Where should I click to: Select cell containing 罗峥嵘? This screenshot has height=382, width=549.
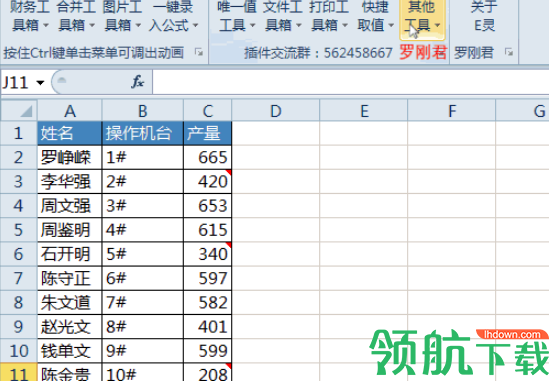70,158
